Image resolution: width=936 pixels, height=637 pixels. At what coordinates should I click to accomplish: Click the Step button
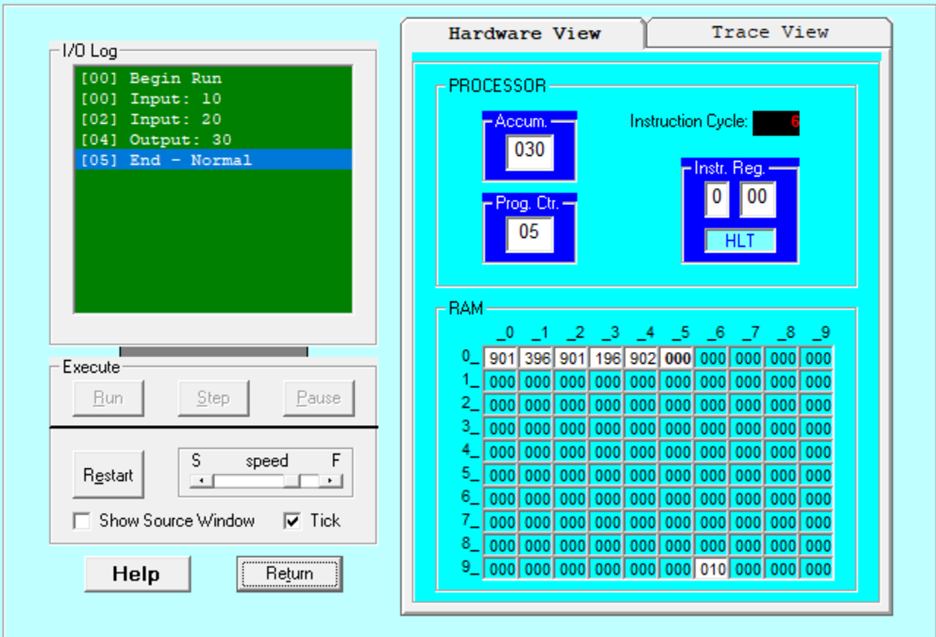213,398
